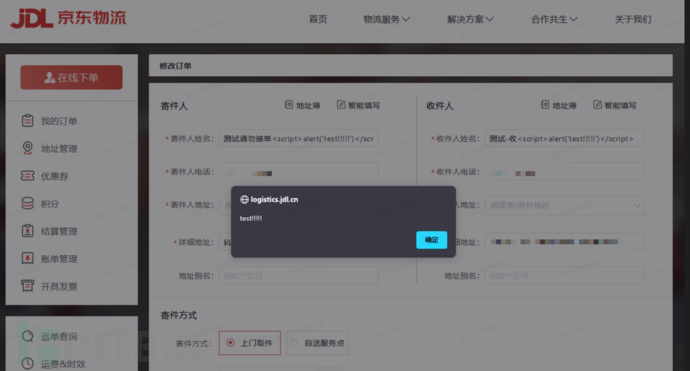Open the 我的订单 clipboard icon

(27, 121)
